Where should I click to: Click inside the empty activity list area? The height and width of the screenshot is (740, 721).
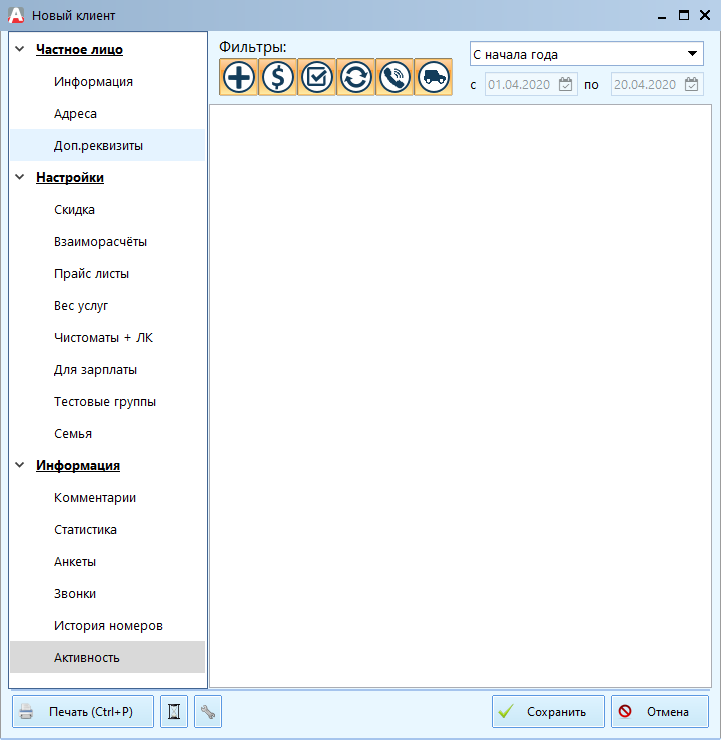click(x=460, y=395)
